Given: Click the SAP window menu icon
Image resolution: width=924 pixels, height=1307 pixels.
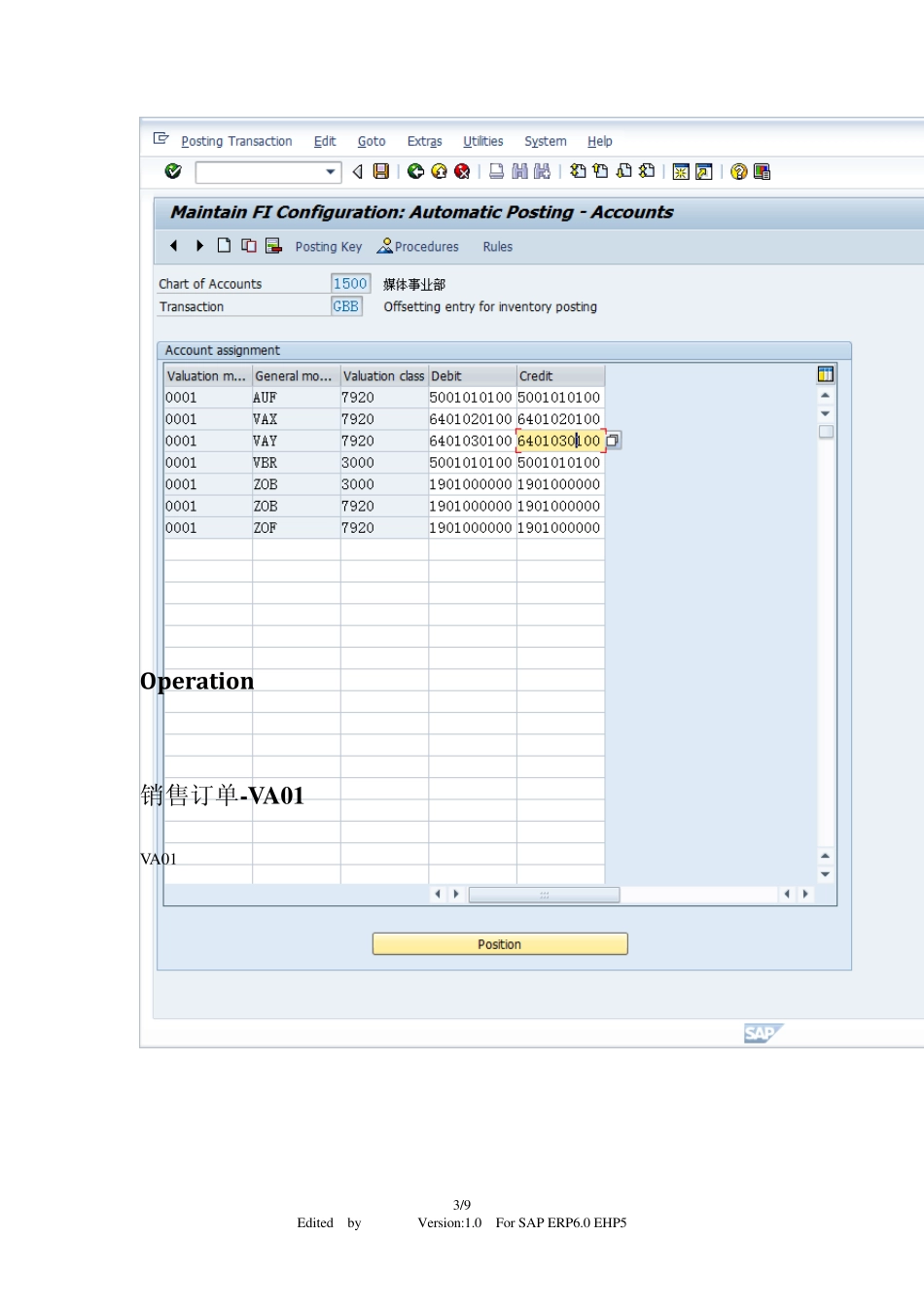Looking at the screenshot, I should point(161,139).
